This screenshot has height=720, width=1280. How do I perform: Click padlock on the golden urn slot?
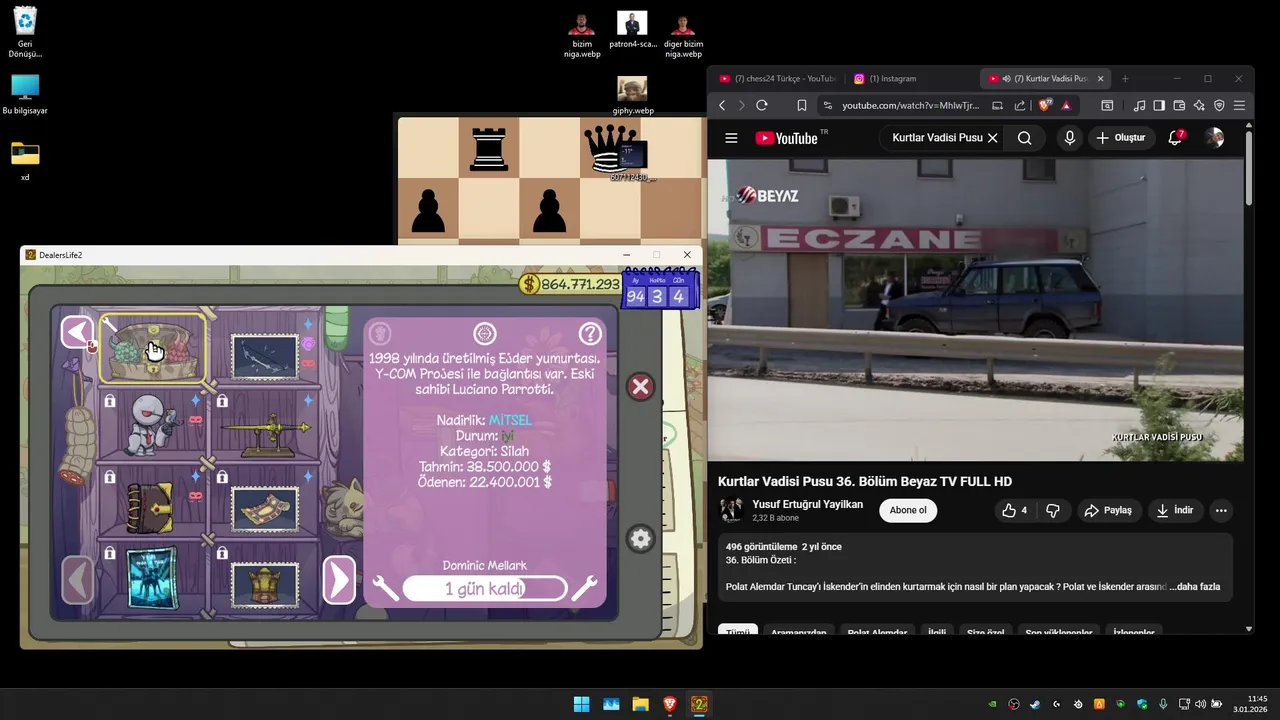point(222,552)
